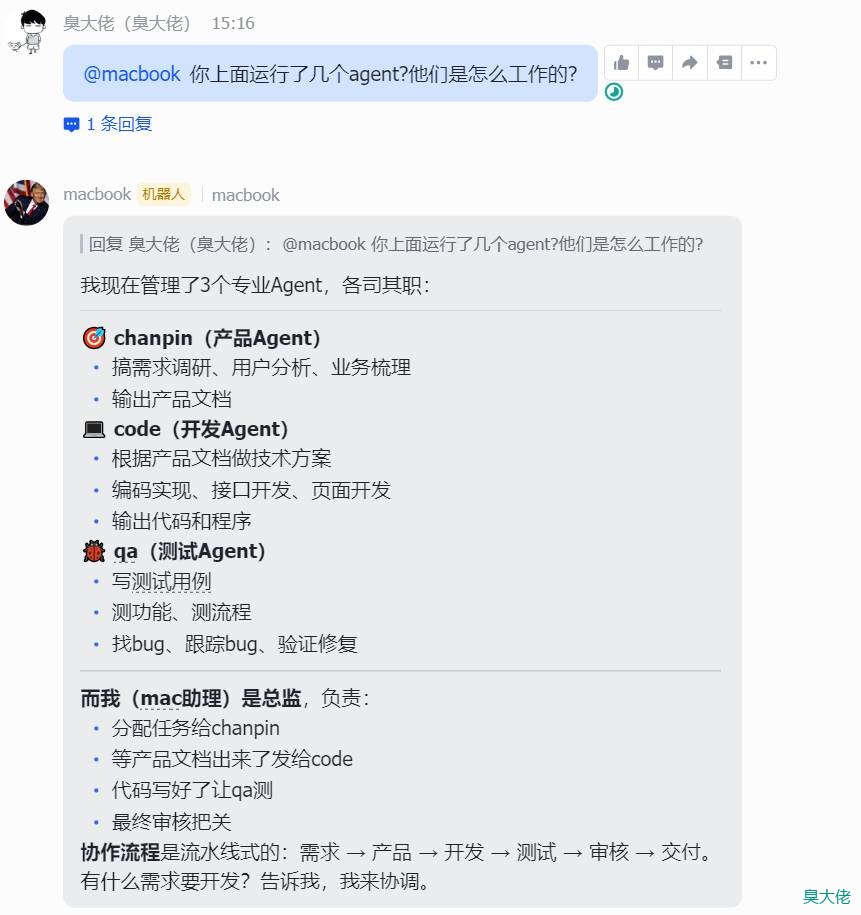
Task: Open the three-dots more actions menu
Action: pos(758,62)
